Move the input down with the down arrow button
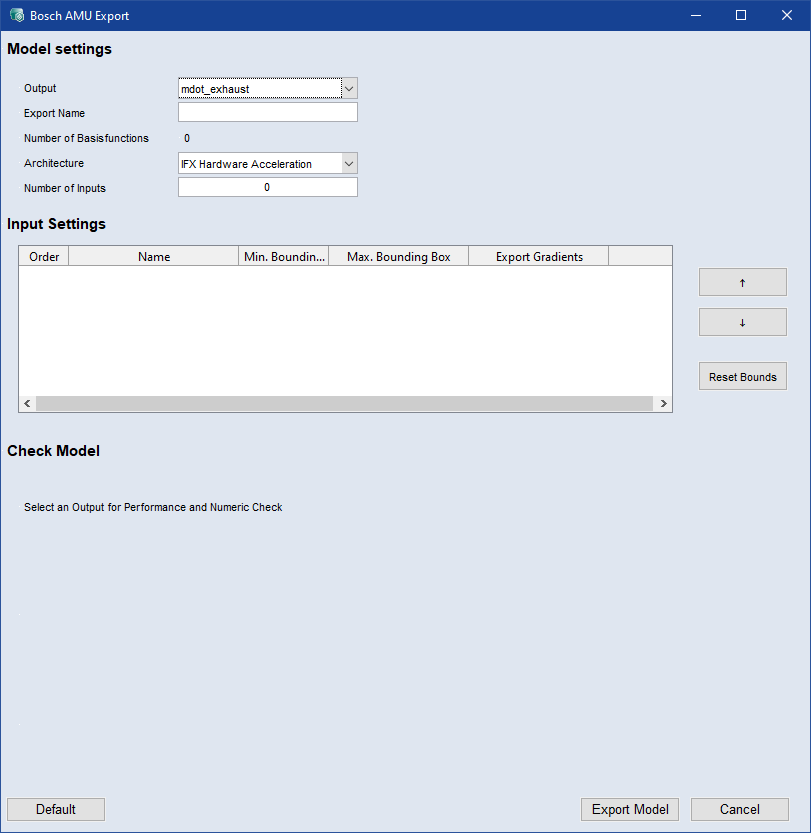The height and width of the screenshot is (833, 811). pos(742,322)
